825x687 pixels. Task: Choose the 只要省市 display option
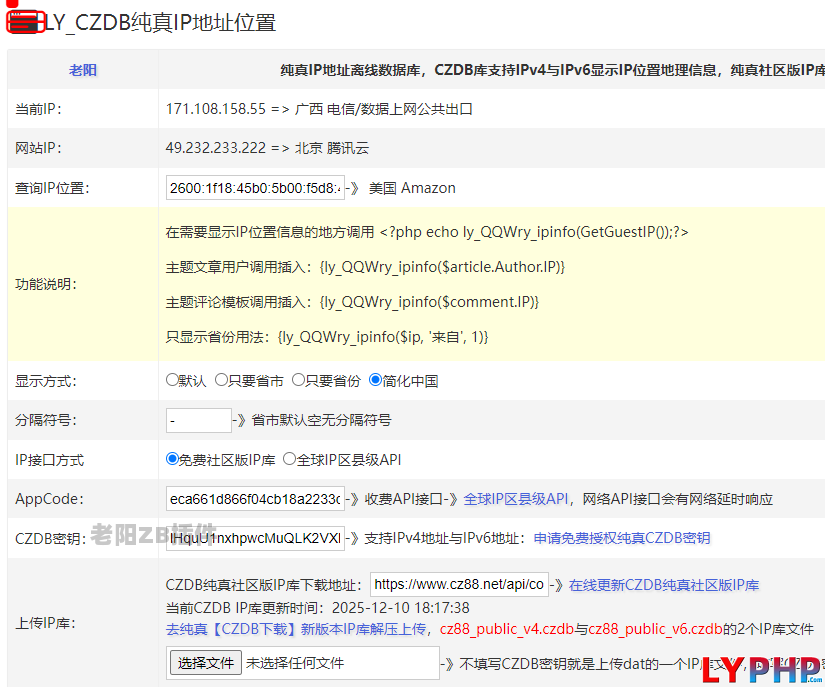(221, 380)
